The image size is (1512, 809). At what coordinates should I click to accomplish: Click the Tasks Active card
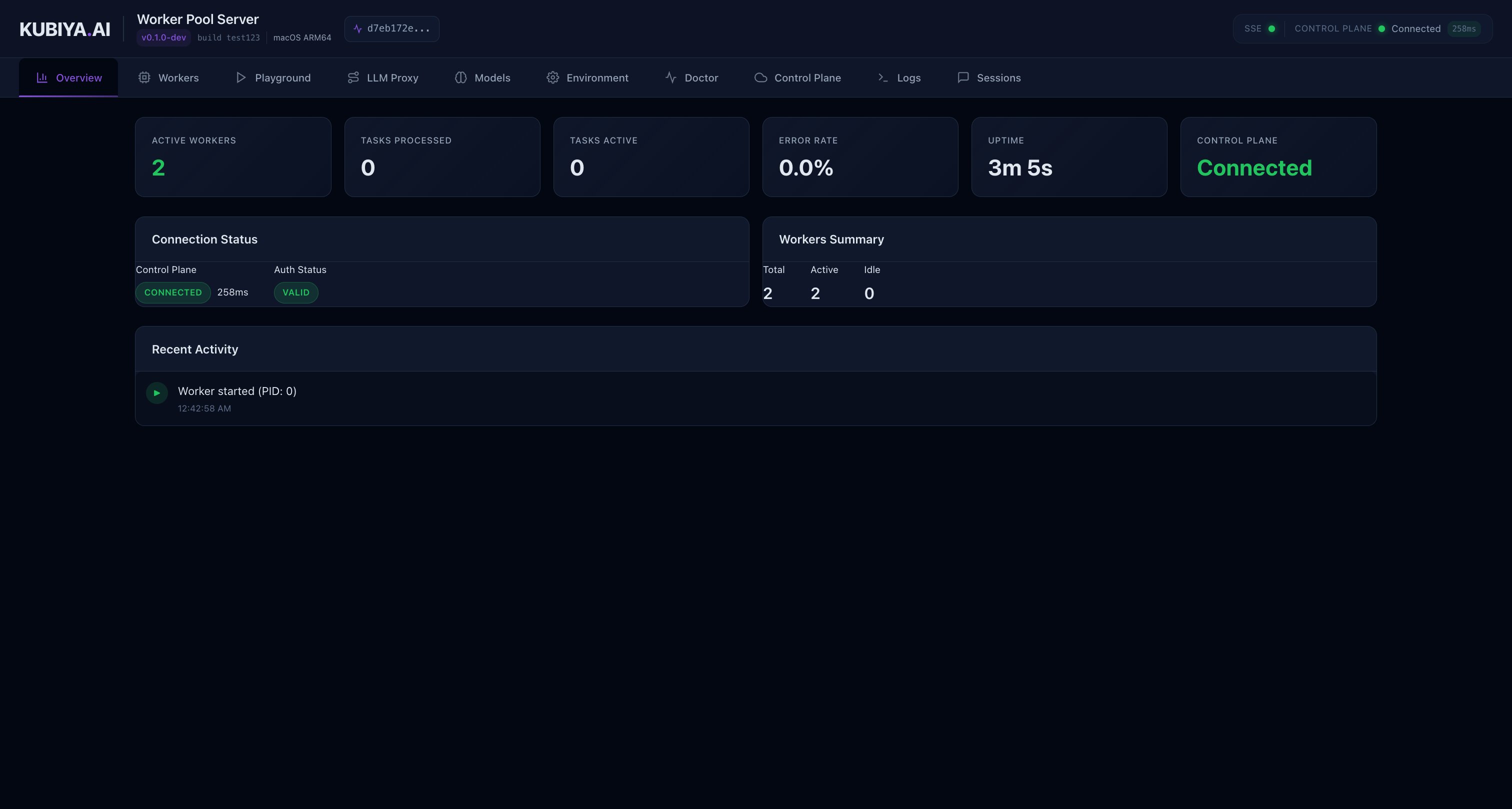pos(651,157)
